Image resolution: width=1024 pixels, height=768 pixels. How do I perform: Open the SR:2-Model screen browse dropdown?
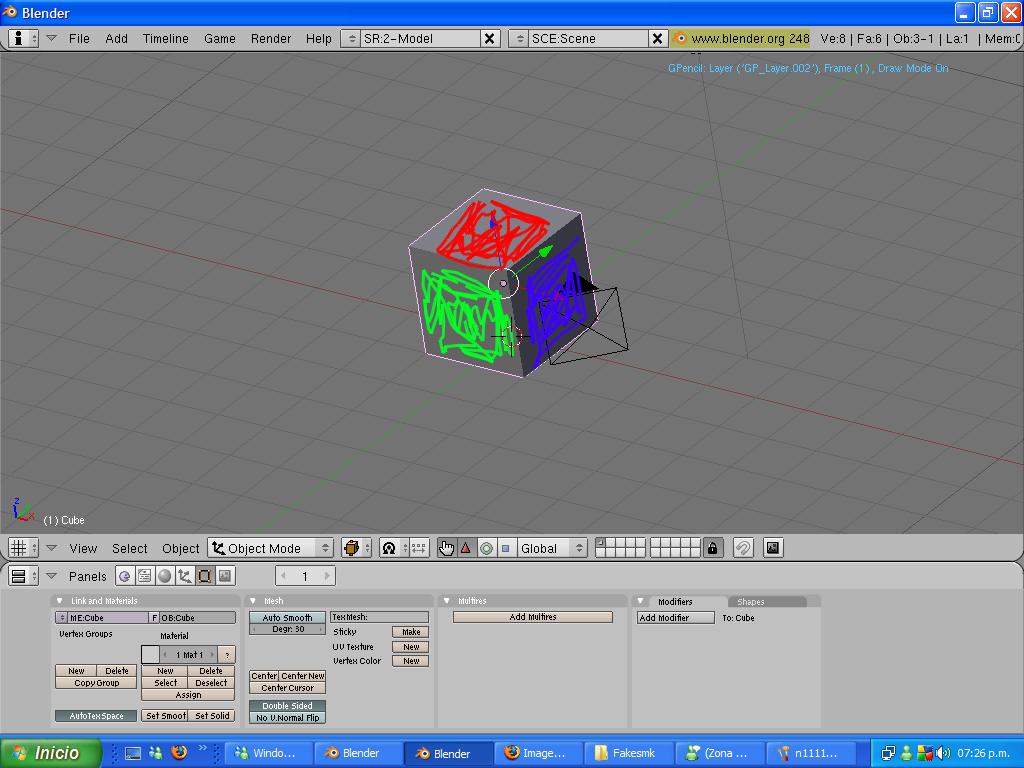pyautogui.click(x=351, y=39)
